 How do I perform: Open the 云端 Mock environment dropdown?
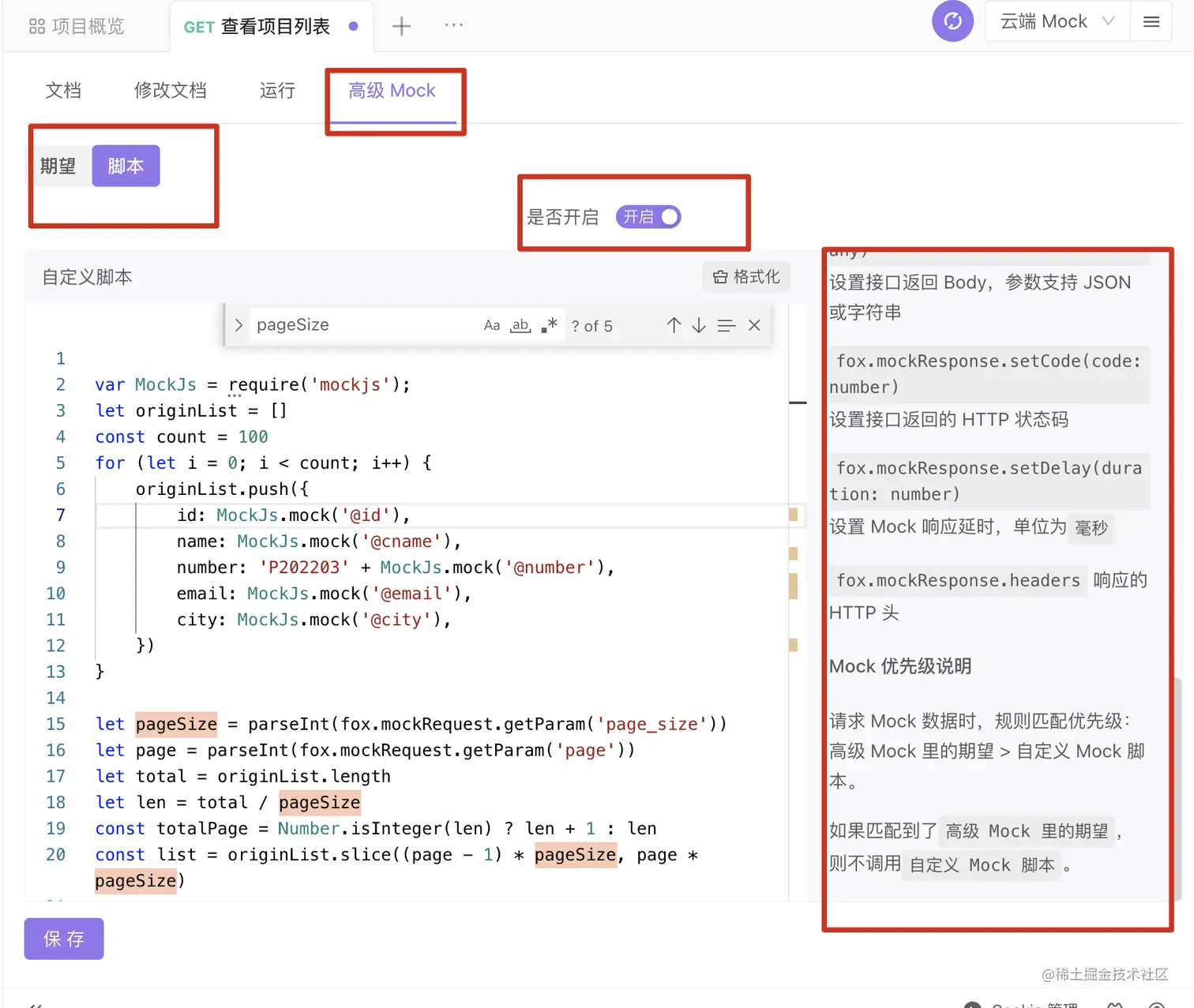pos(1057,22)
